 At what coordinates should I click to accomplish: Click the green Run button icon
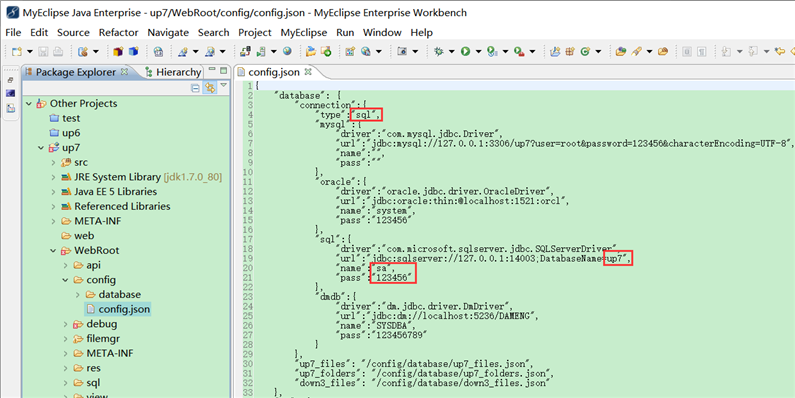click(465, 51)
